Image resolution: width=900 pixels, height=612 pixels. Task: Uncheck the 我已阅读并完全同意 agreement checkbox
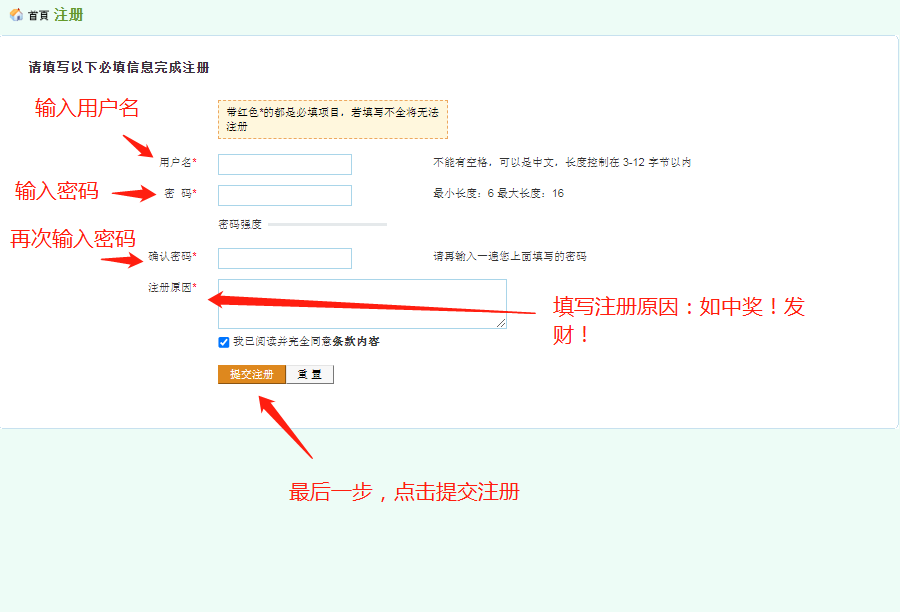pyautogui.click(x=224, y=342)
